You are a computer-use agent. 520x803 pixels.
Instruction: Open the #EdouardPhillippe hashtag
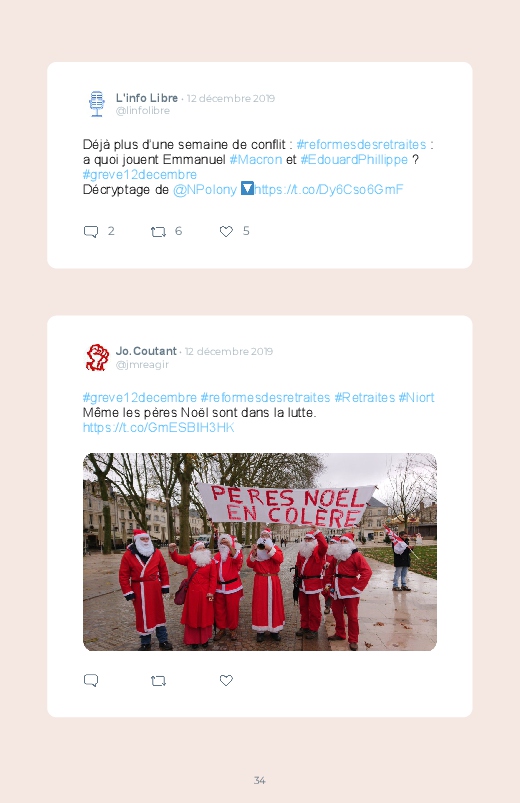pos(354,160)
